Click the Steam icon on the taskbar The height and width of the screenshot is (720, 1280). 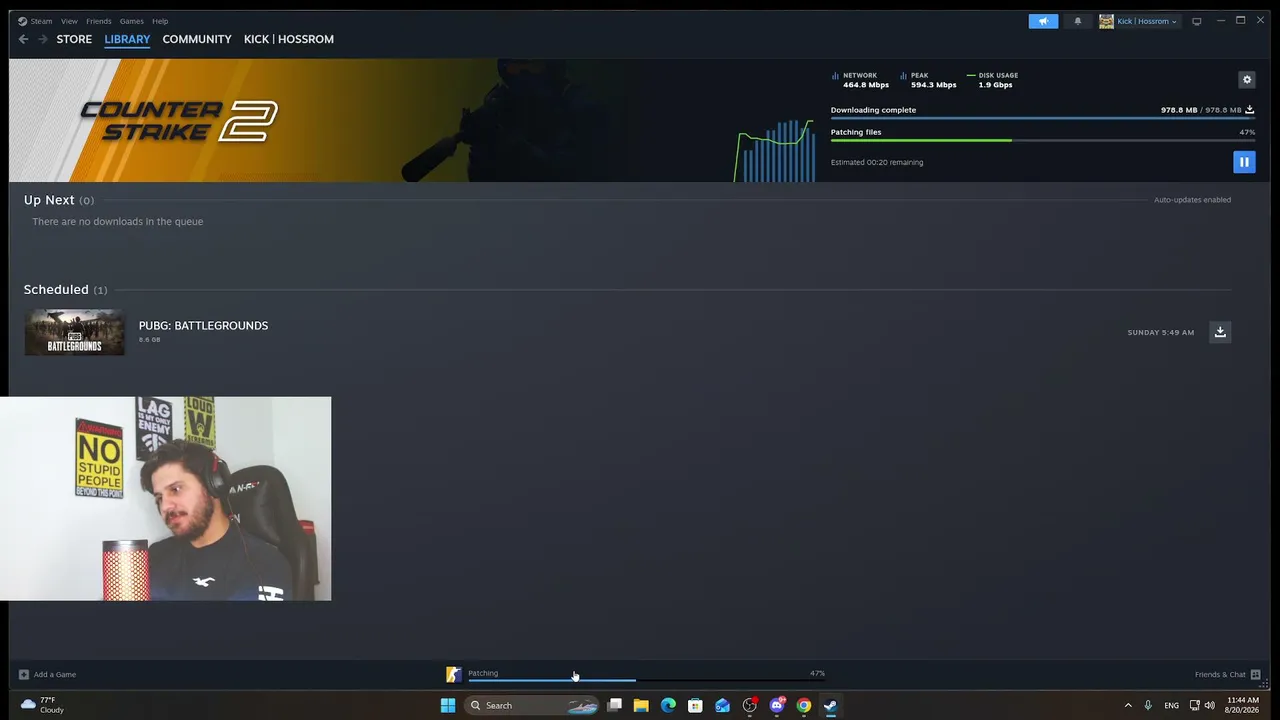coord(830,705)
